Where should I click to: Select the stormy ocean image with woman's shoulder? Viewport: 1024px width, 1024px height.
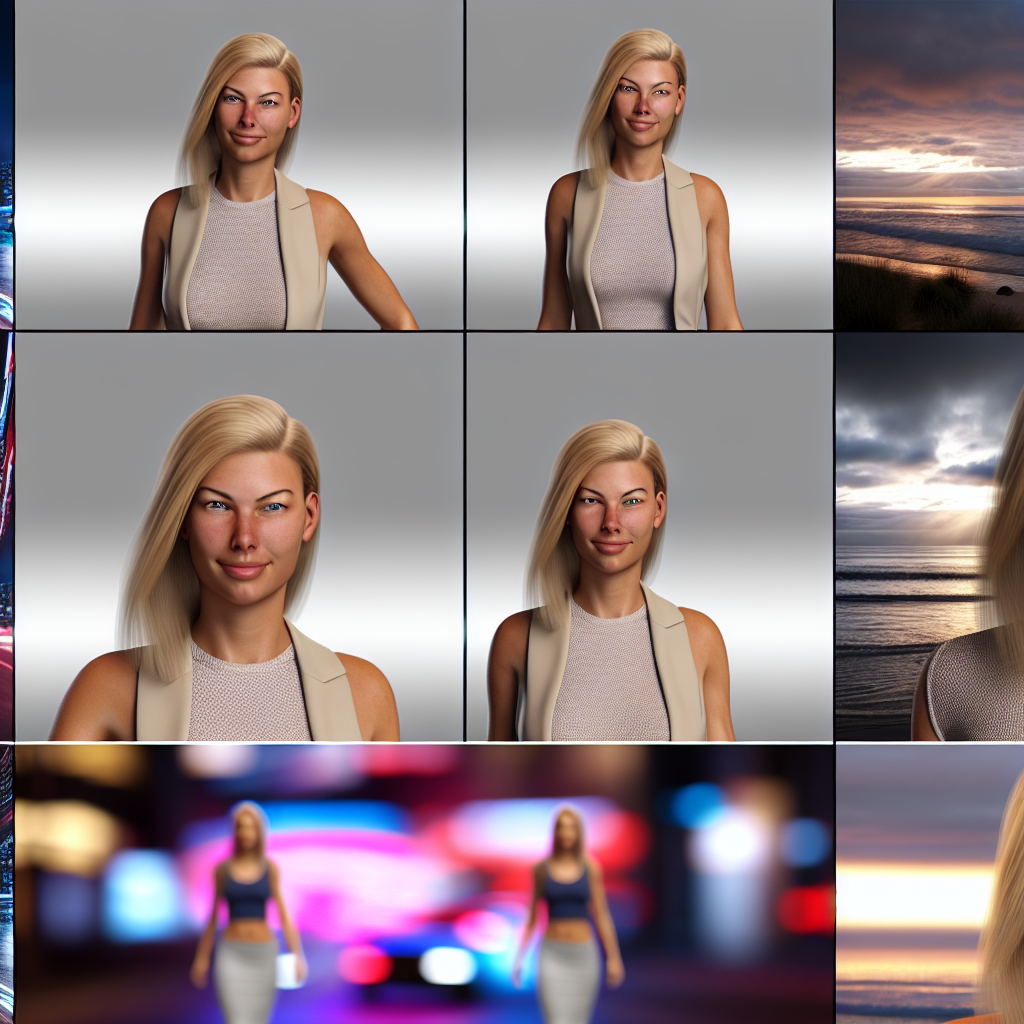929,536
